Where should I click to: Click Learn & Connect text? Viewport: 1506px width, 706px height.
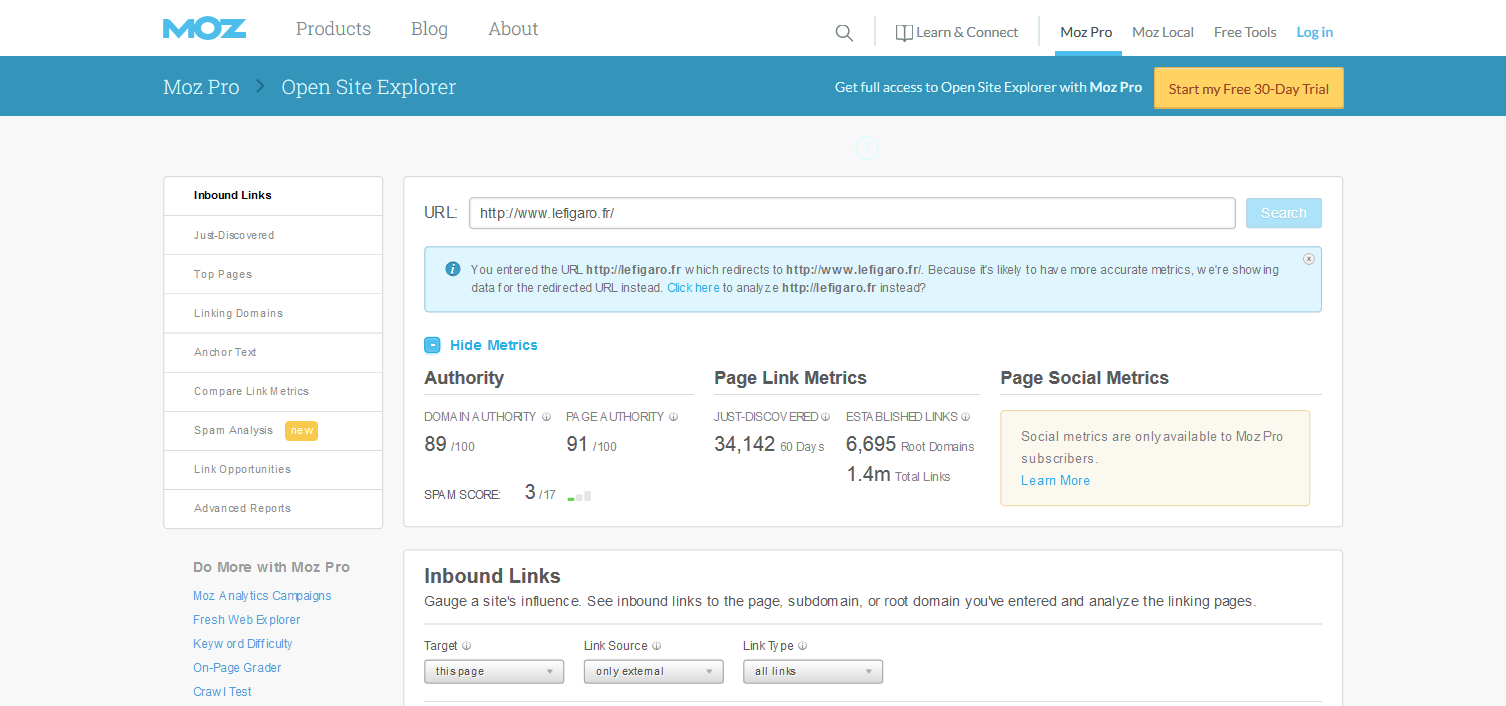point(967,32)
